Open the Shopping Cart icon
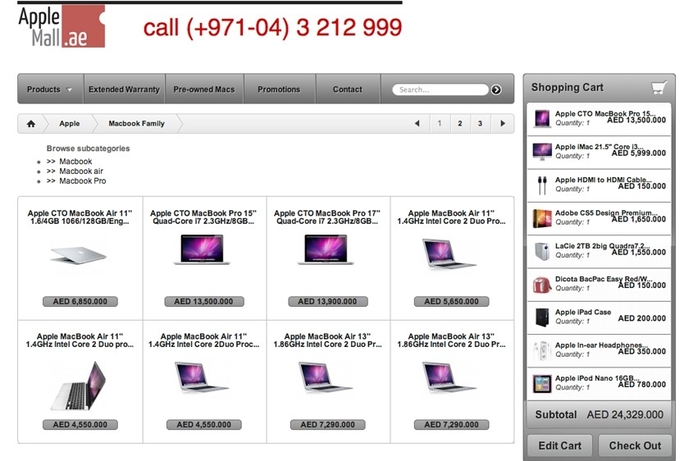This screenshot has width=693, height=461. coord(659,87)
